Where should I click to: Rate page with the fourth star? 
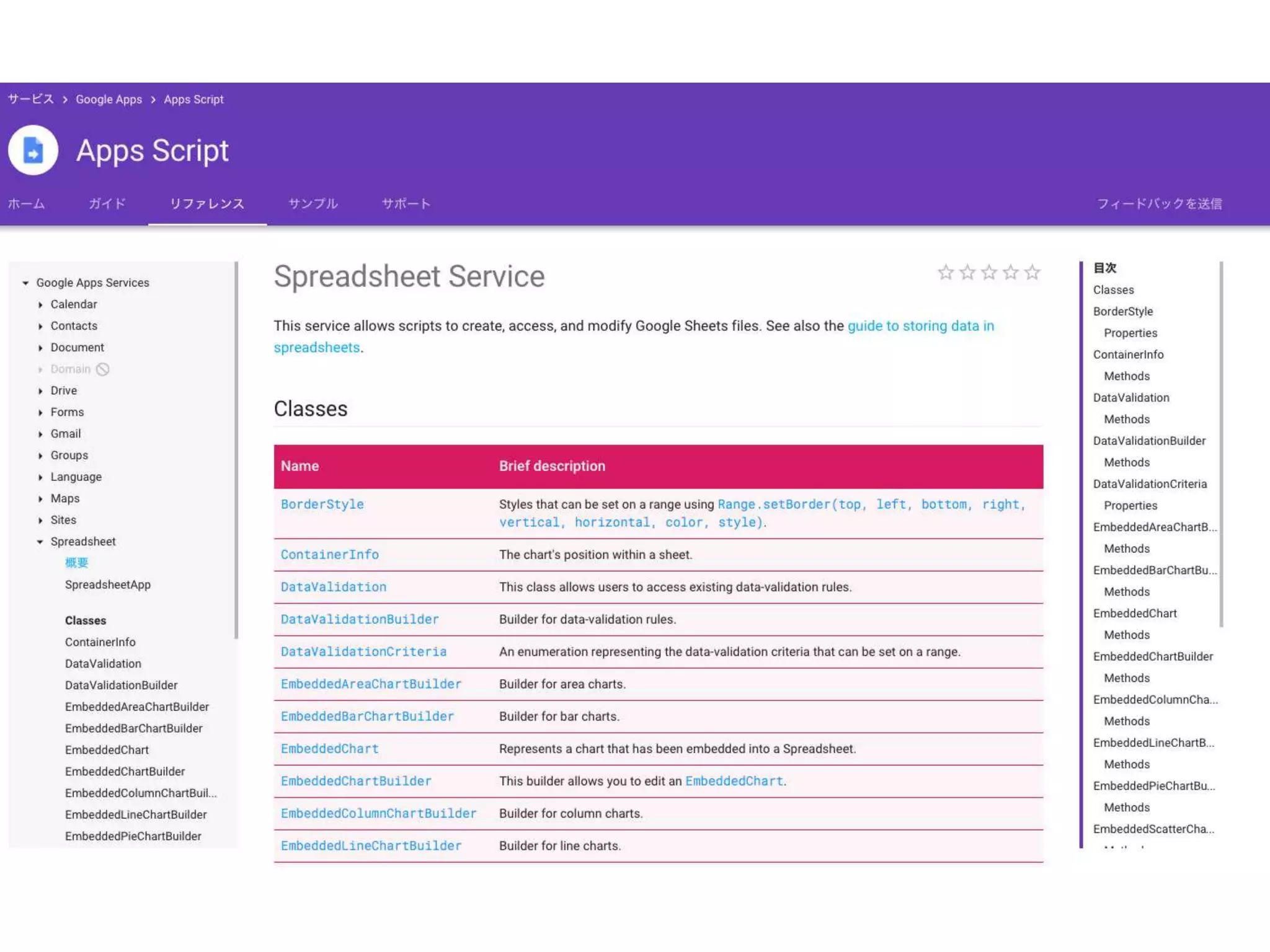click(x=1011, y=273)
